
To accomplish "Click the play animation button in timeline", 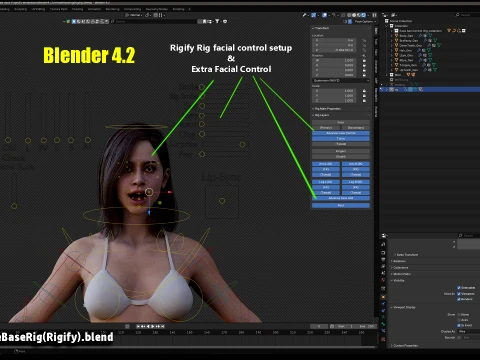I will click(153, 326).
